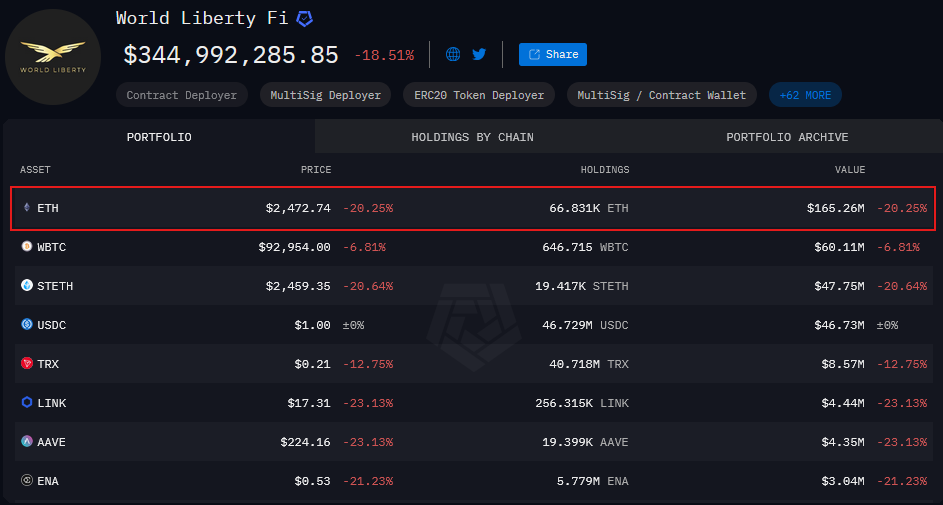
Task: Switch to the PORTFOLIO ARCHIVE tab
Action: pyautogui.click(x=787, y=137)
